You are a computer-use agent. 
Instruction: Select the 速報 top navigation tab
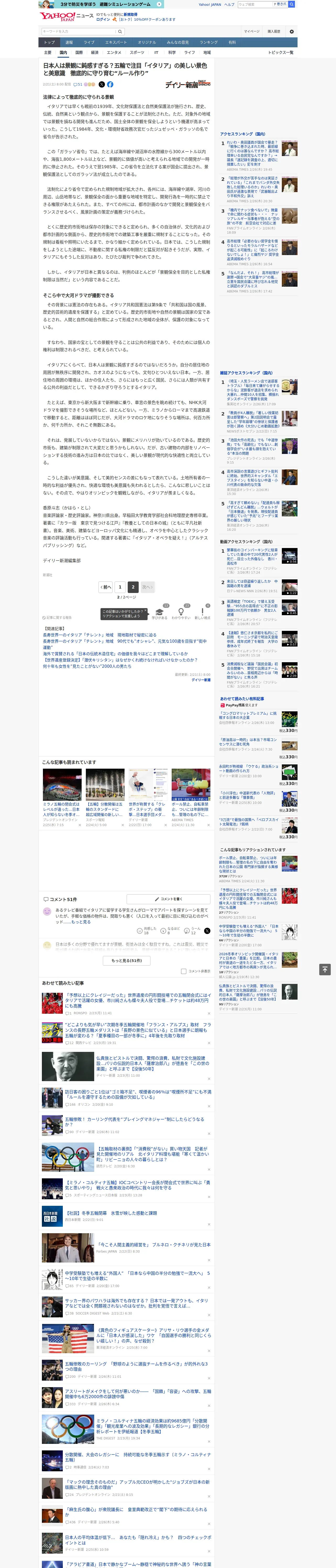tap(69, 43)
